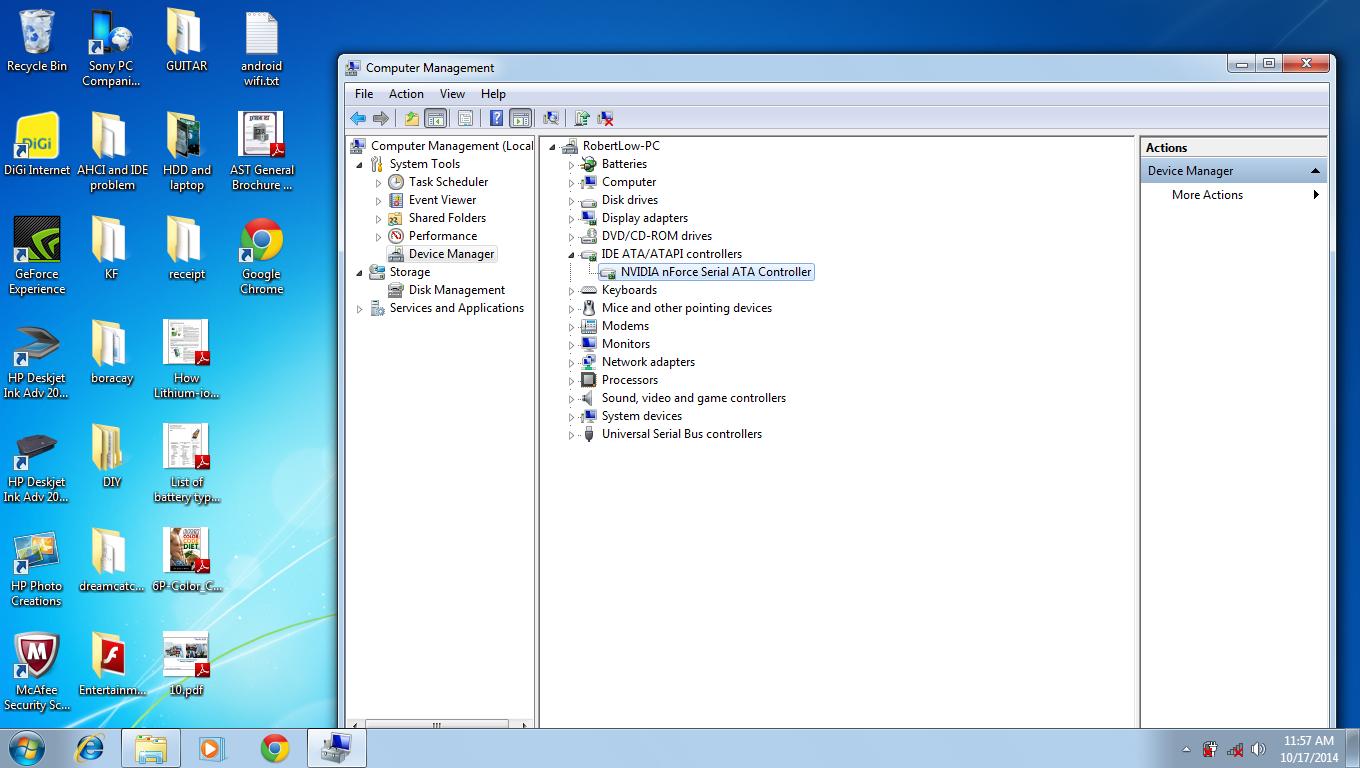The width and height of the screenshot is (1360, 768).
Task: Select the Google Chrome desktop shortcut
Action: pyautogui.click(x=261, y=256)
